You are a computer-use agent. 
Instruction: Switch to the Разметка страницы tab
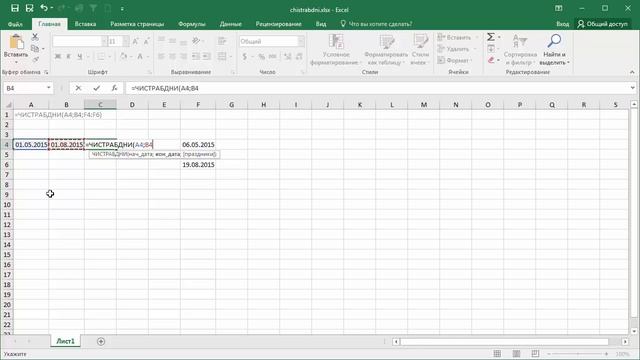click(137, 24)
